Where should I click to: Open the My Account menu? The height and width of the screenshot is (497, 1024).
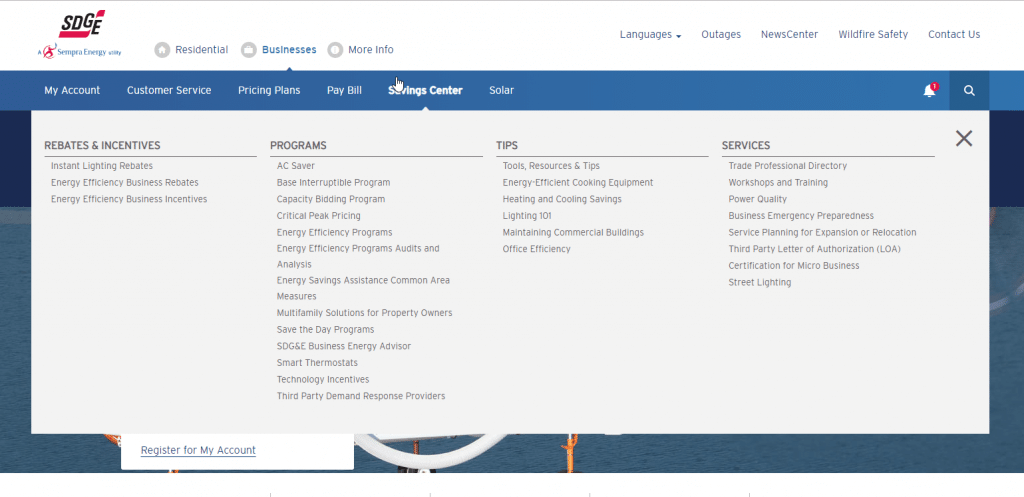coord(72,90)
